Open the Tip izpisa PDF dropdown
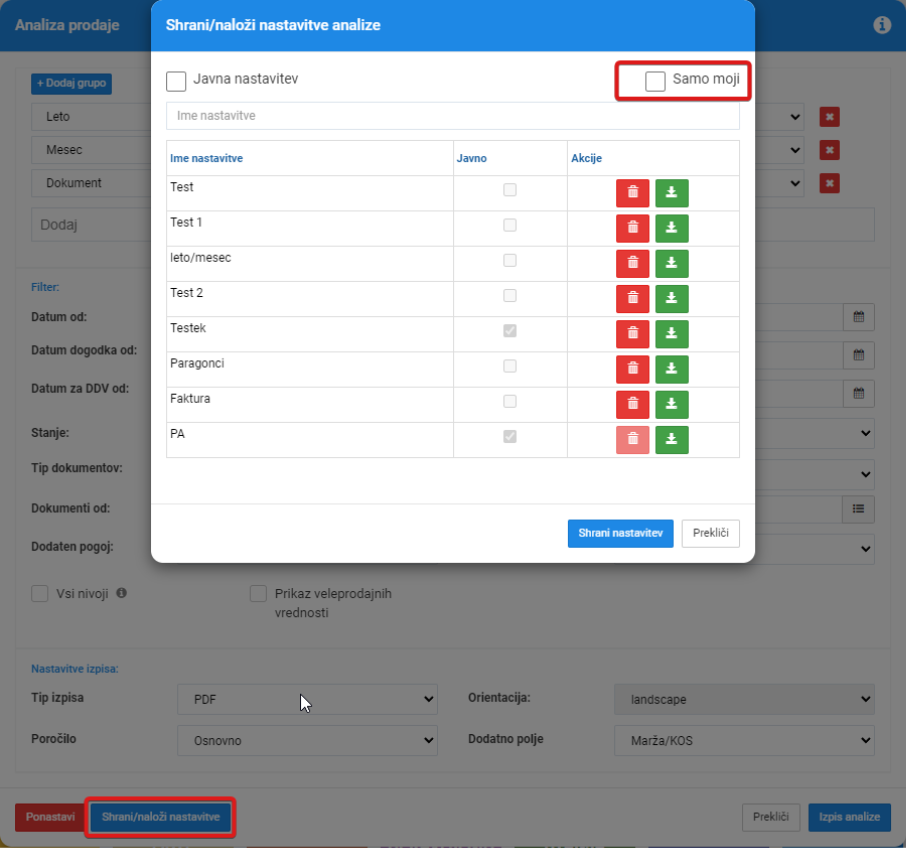 click(307, 699)
